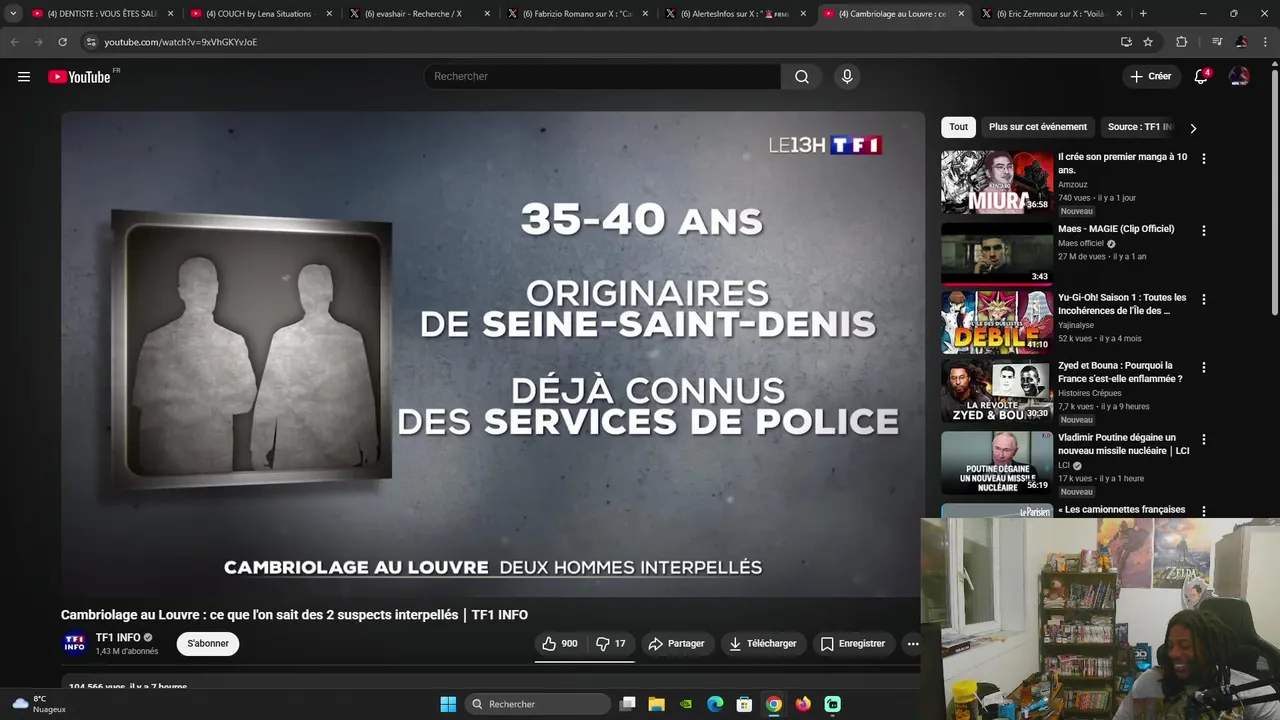This screenshot has width=1280, height=720.
Task: Open Firefox from taskbar
Action: coord(803,704)
